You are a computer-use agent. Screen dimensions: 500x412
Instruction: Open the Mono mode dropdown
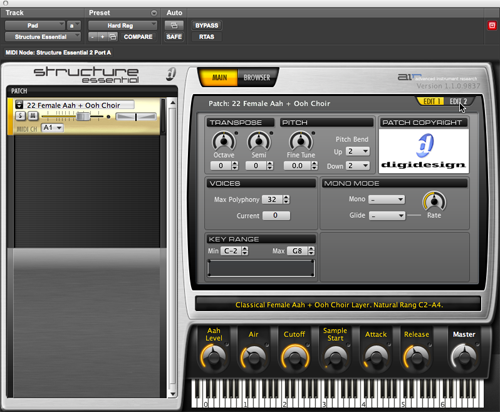[x=387, y=199]
